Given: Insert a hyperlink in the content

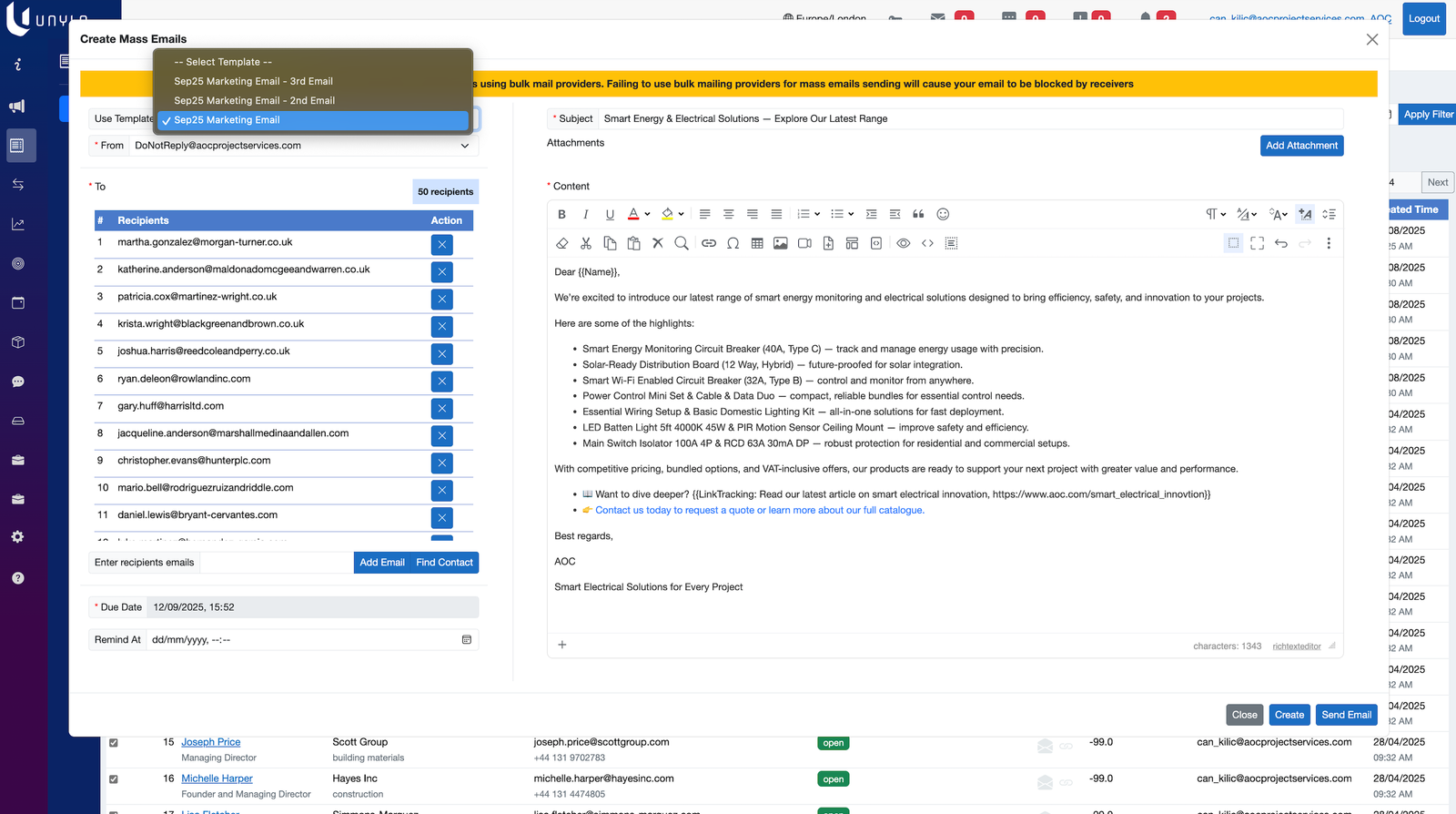Looking at the screenshot, I should (708, 244).
